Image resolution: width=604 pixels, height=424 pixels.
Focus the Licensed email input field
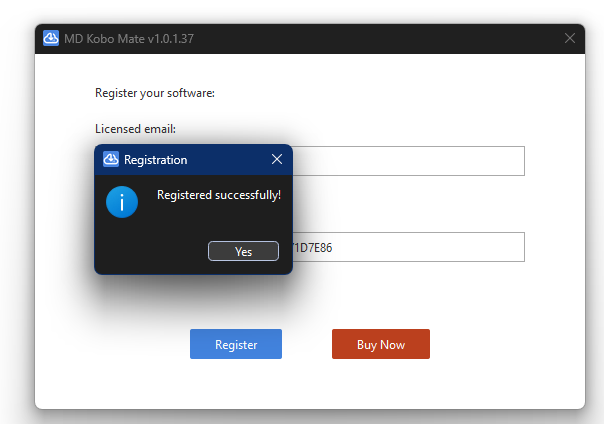coord(408,161)
